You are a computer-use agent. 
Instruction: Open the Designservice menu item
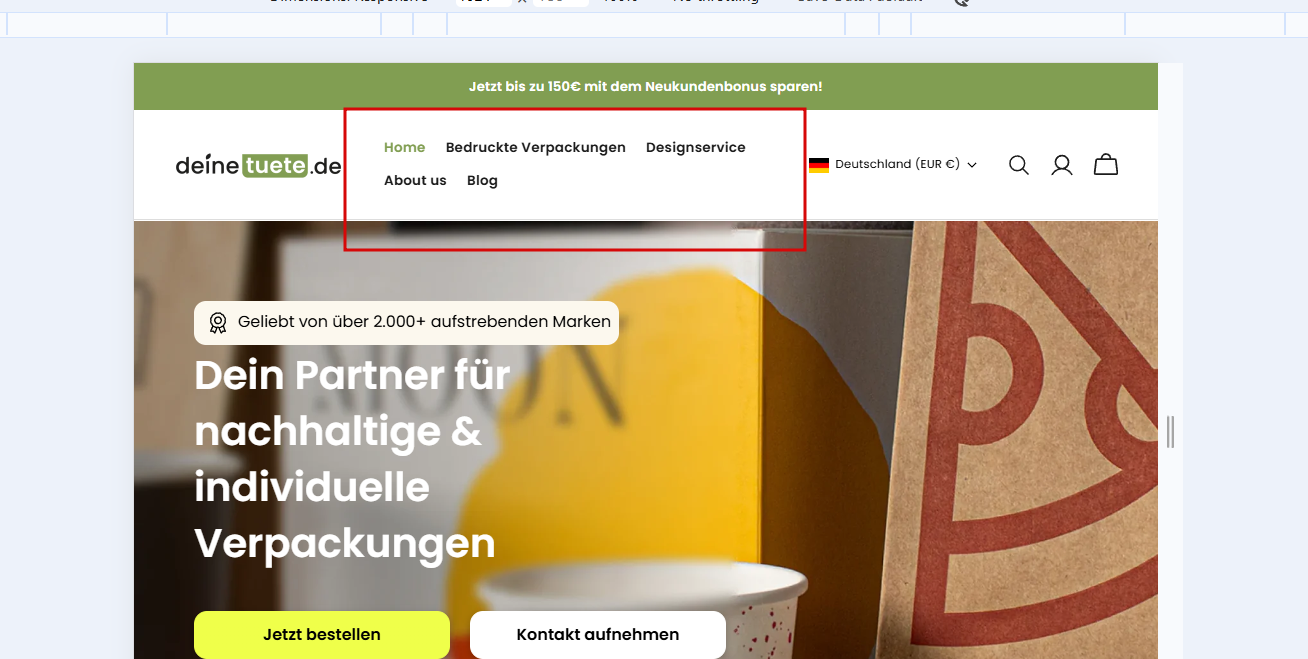pos(696,147)
